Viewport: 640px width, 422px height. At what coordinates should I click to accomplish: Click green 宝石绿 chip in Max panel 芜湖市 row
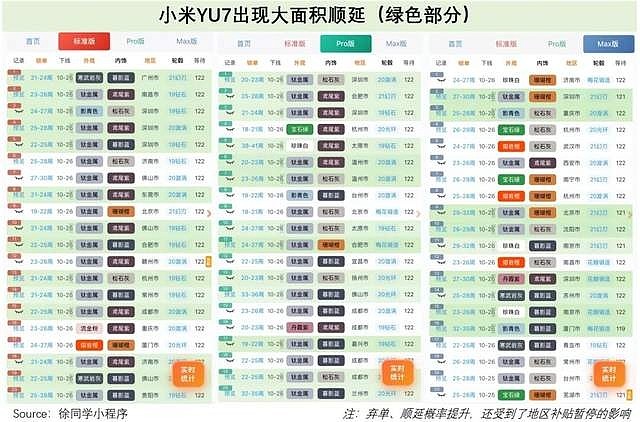click(x=511, y=395)
